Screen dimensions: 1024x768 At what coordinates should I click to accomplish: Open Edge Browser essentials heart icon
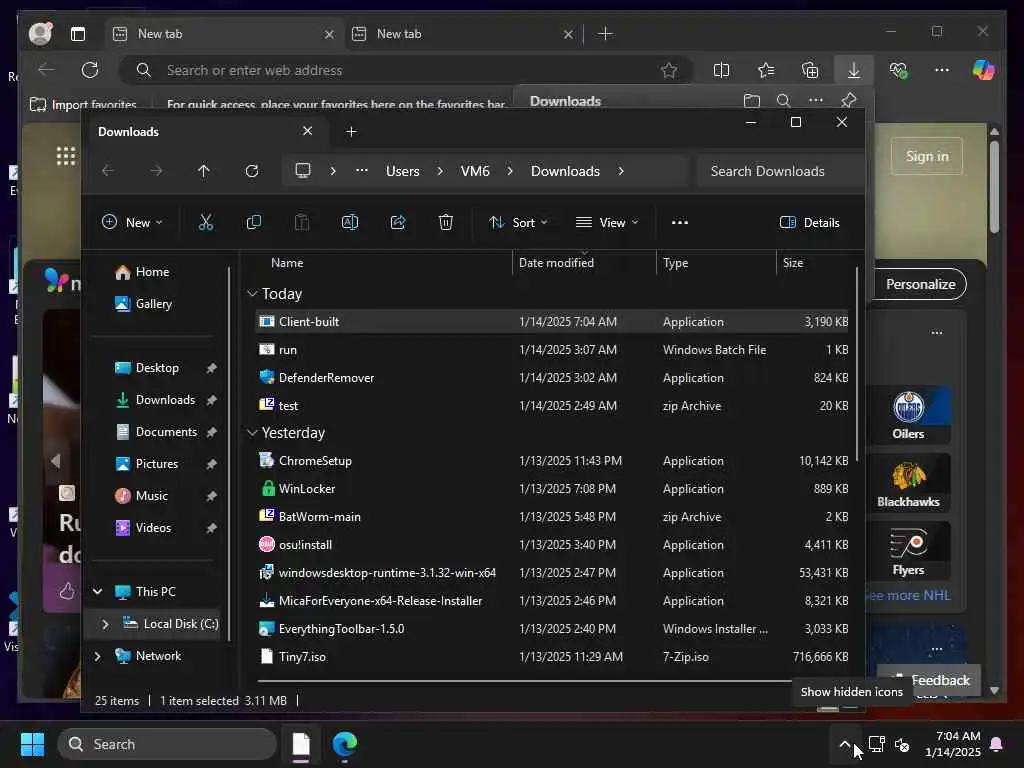[898, 70]
